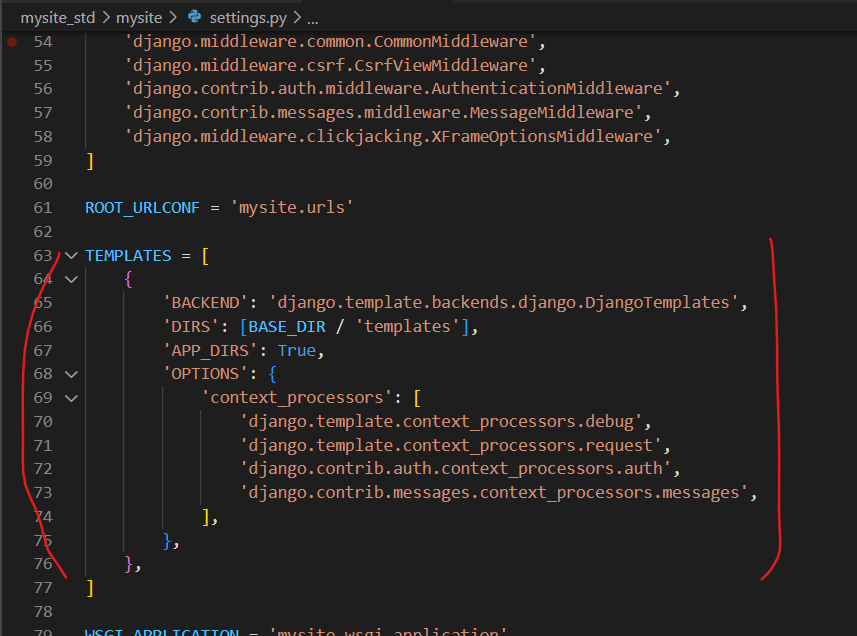Screen dimensions: 857x636
Task: Click ROOT_URLCONF variable on line 61
Action: point(143,208)
